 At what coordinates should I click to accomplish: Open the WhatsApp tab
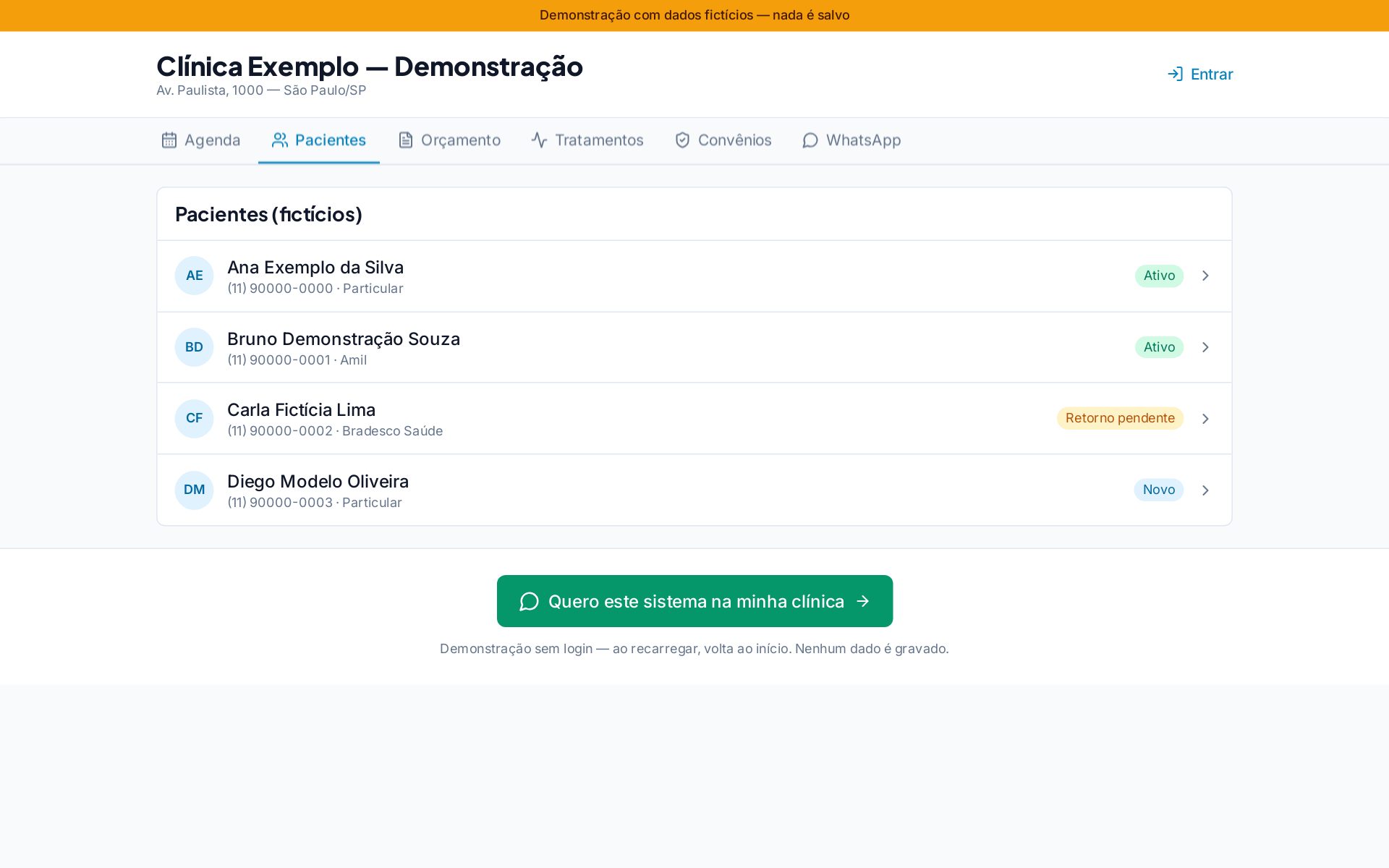[x=851, y=140]
